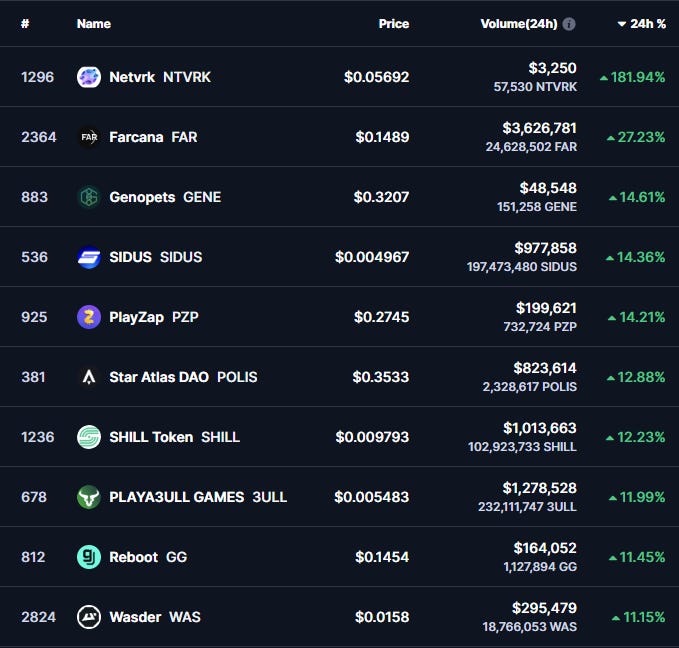This screenshot has height=648, width=679.
Task: Open the Reboot GG coin page
Action: [x=148, y=557]
